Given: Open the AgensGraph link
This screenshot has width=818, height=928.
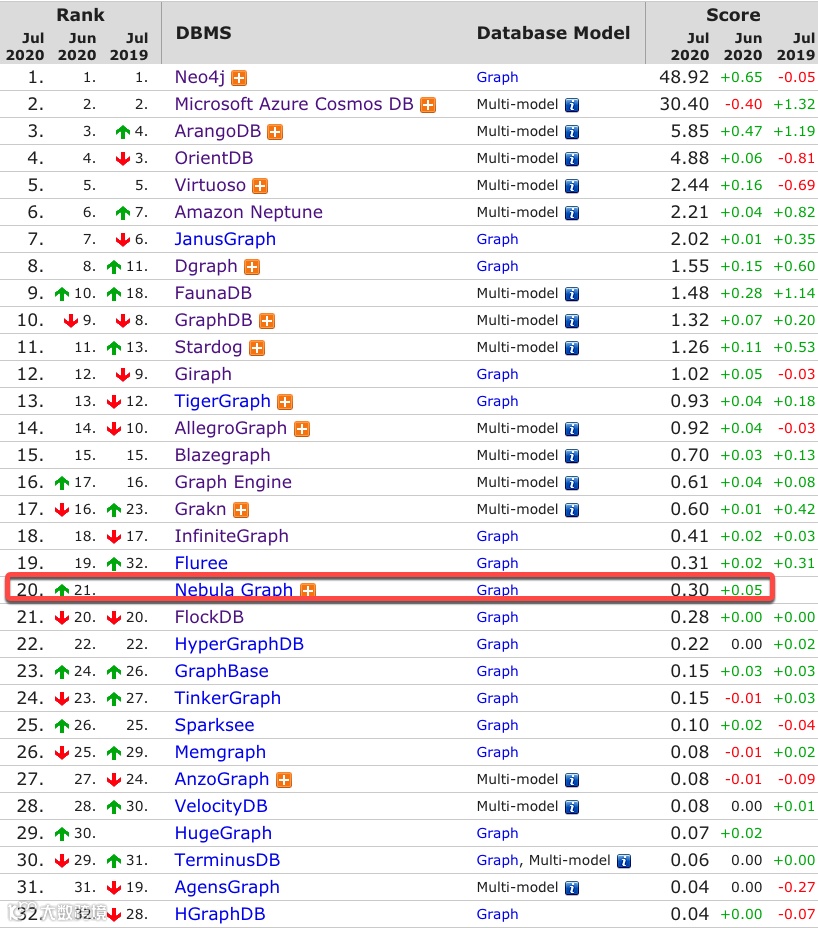Looking at the screenshot, I should [227, 887].
